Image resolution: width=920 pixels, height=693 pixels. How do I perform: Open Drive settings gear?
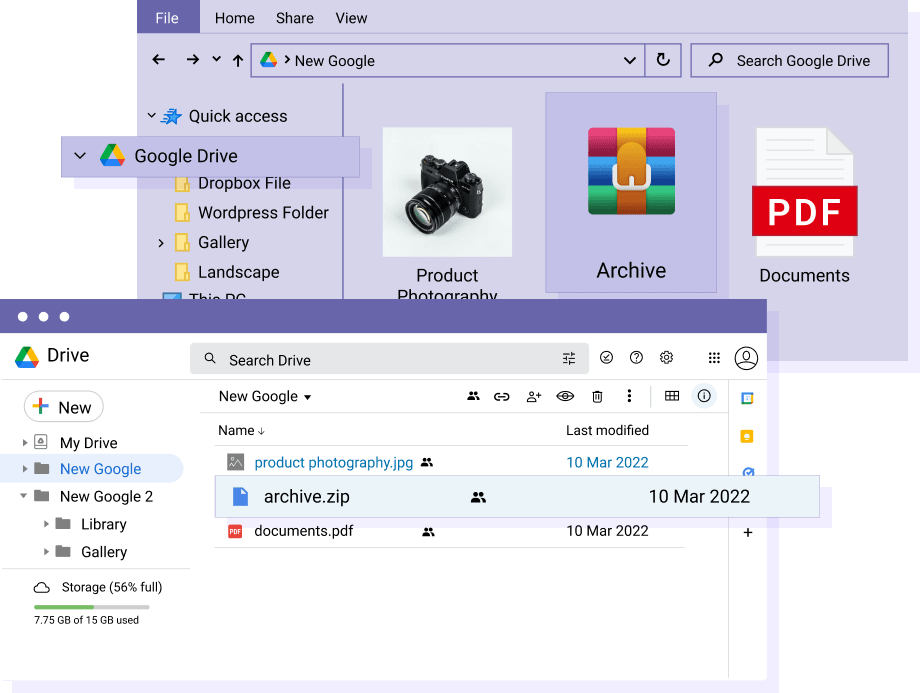coord(666,357)
